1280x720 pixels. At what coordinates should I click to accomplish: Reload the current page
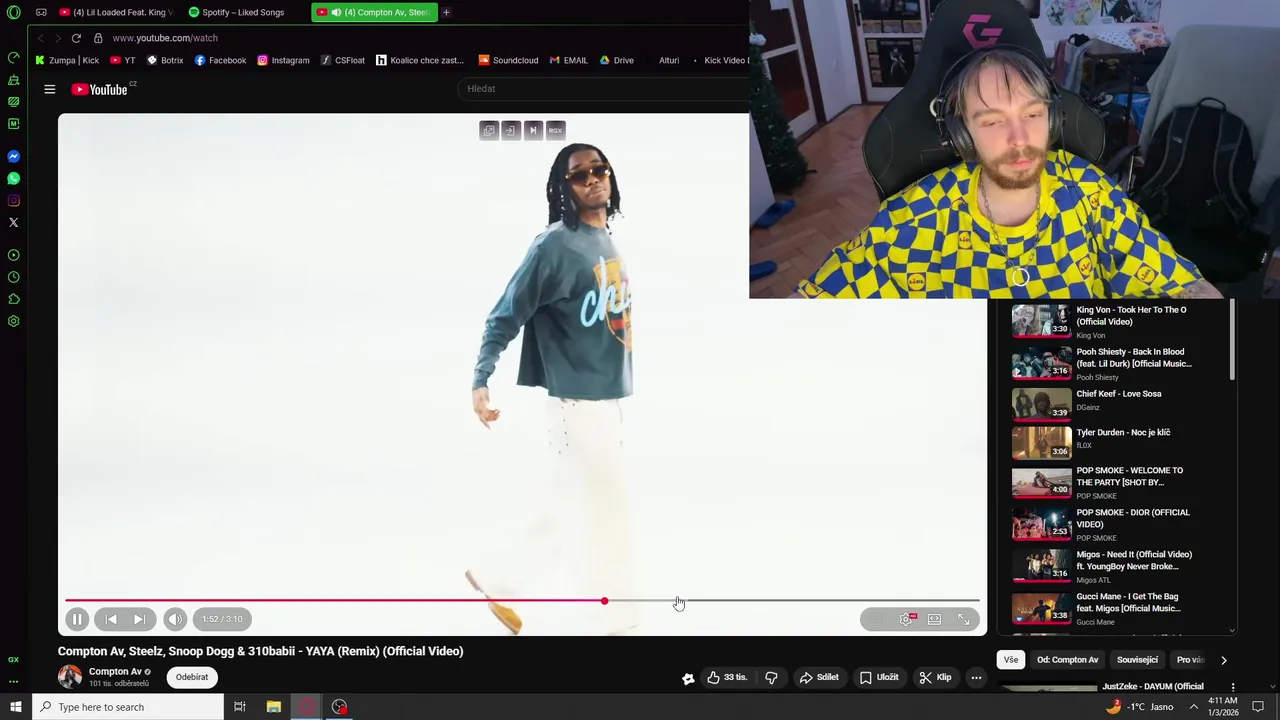coord(76,38)
